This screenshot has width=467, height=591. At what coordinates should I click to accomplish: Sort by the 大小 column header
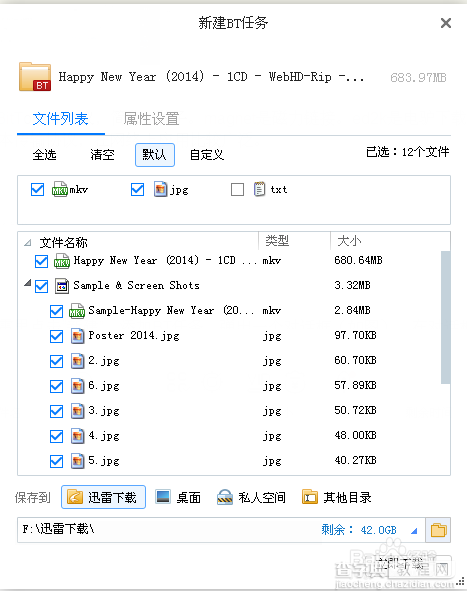[x=349, y=240]
